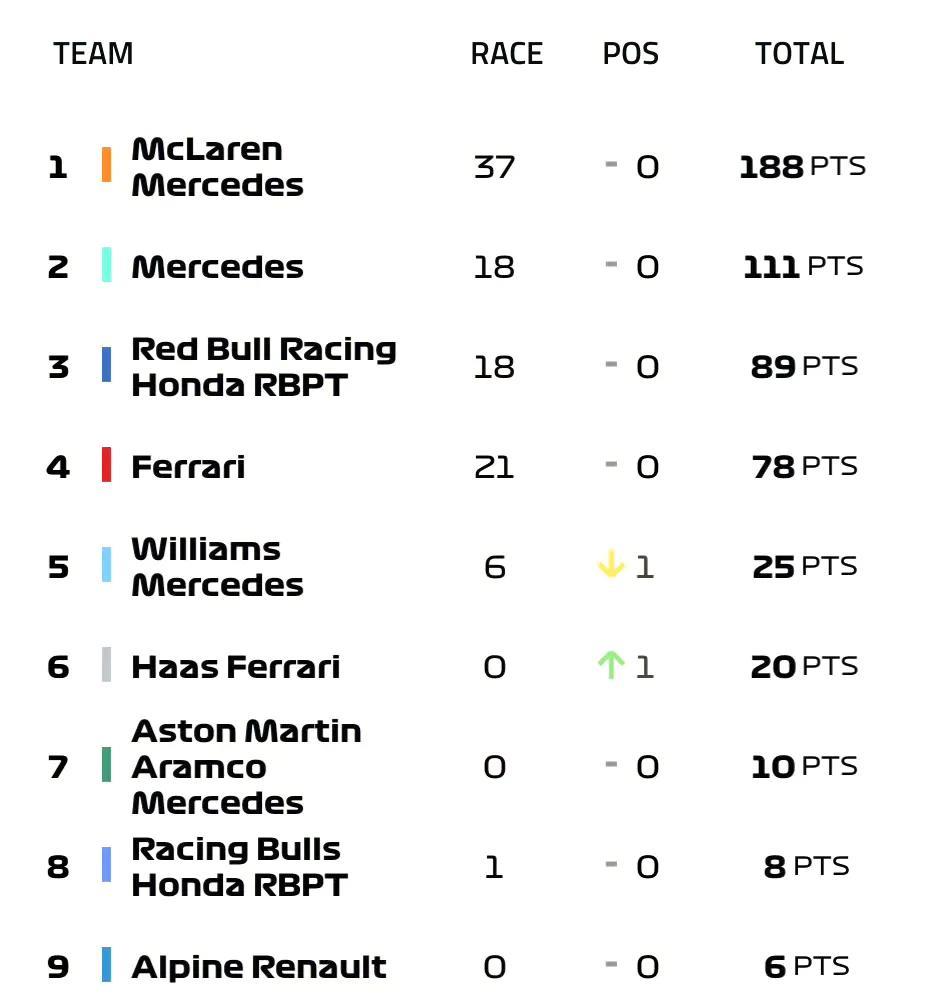
Task: Click the McLaren orange team color bar
Action: pyautogui.click(x=106, y=165)
